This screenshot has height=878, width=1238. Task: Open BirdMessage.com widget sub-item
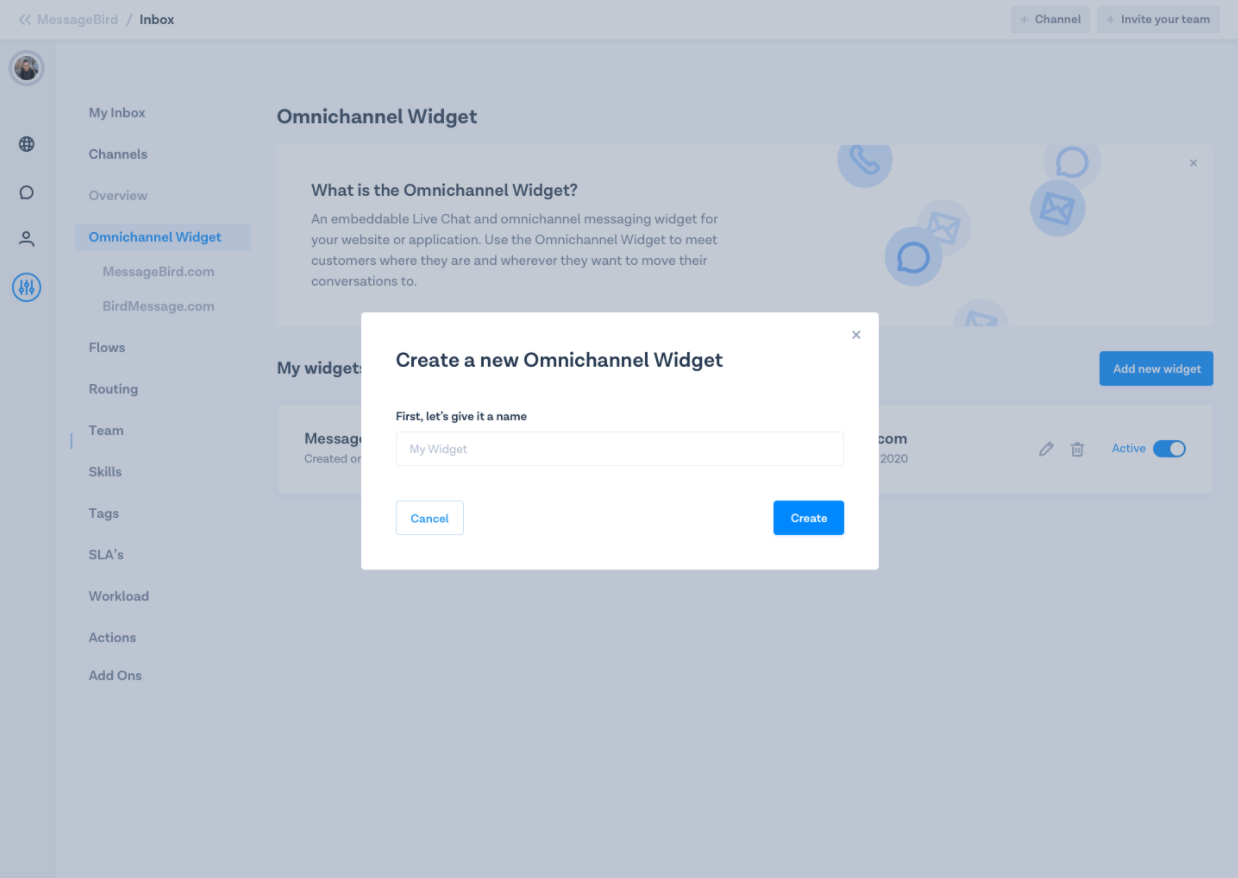pos(158,306)
